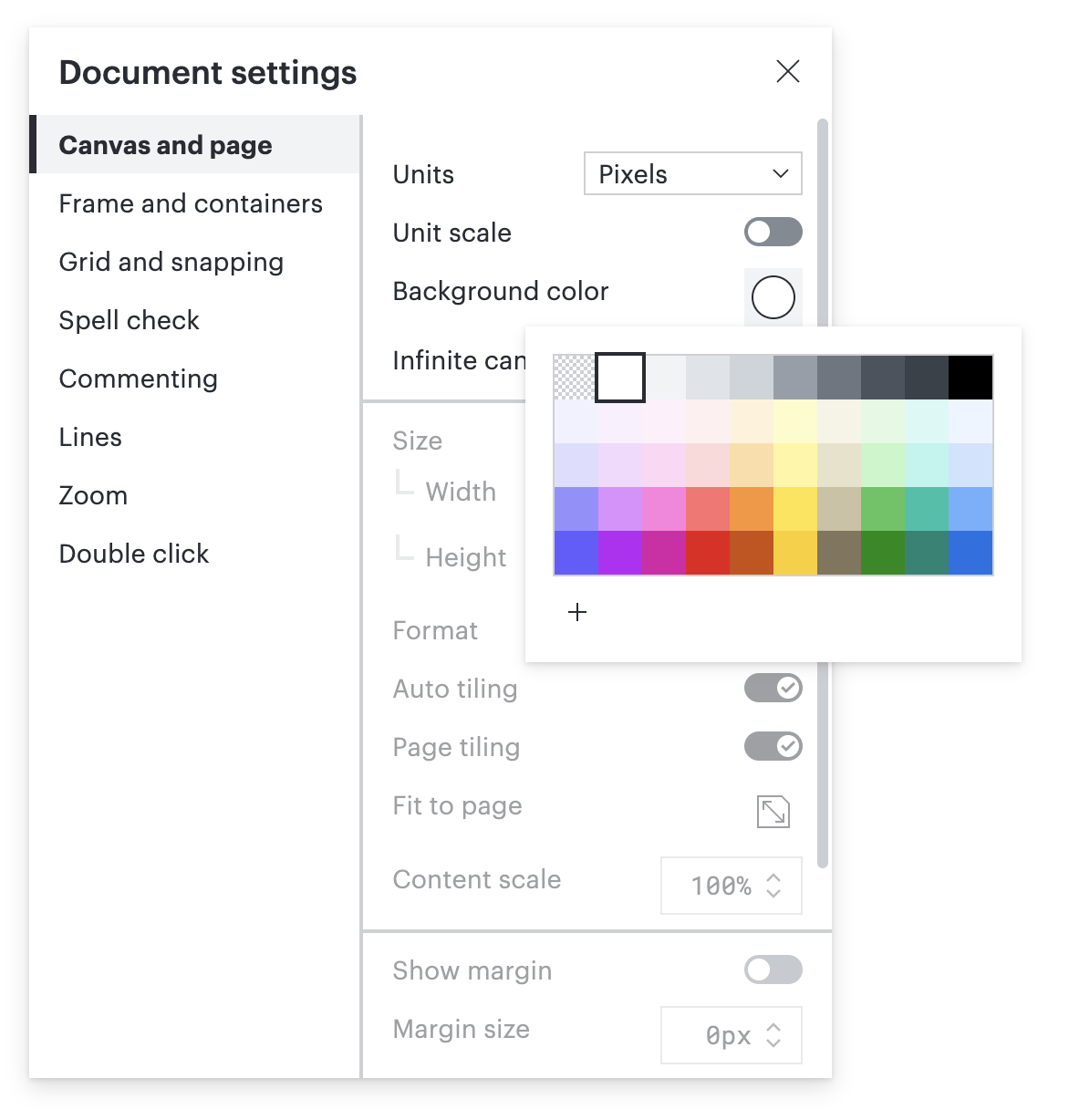Screen dimensions: 1069x1120
Task: Select the black color swatch
Action: (x=970, y=378)
